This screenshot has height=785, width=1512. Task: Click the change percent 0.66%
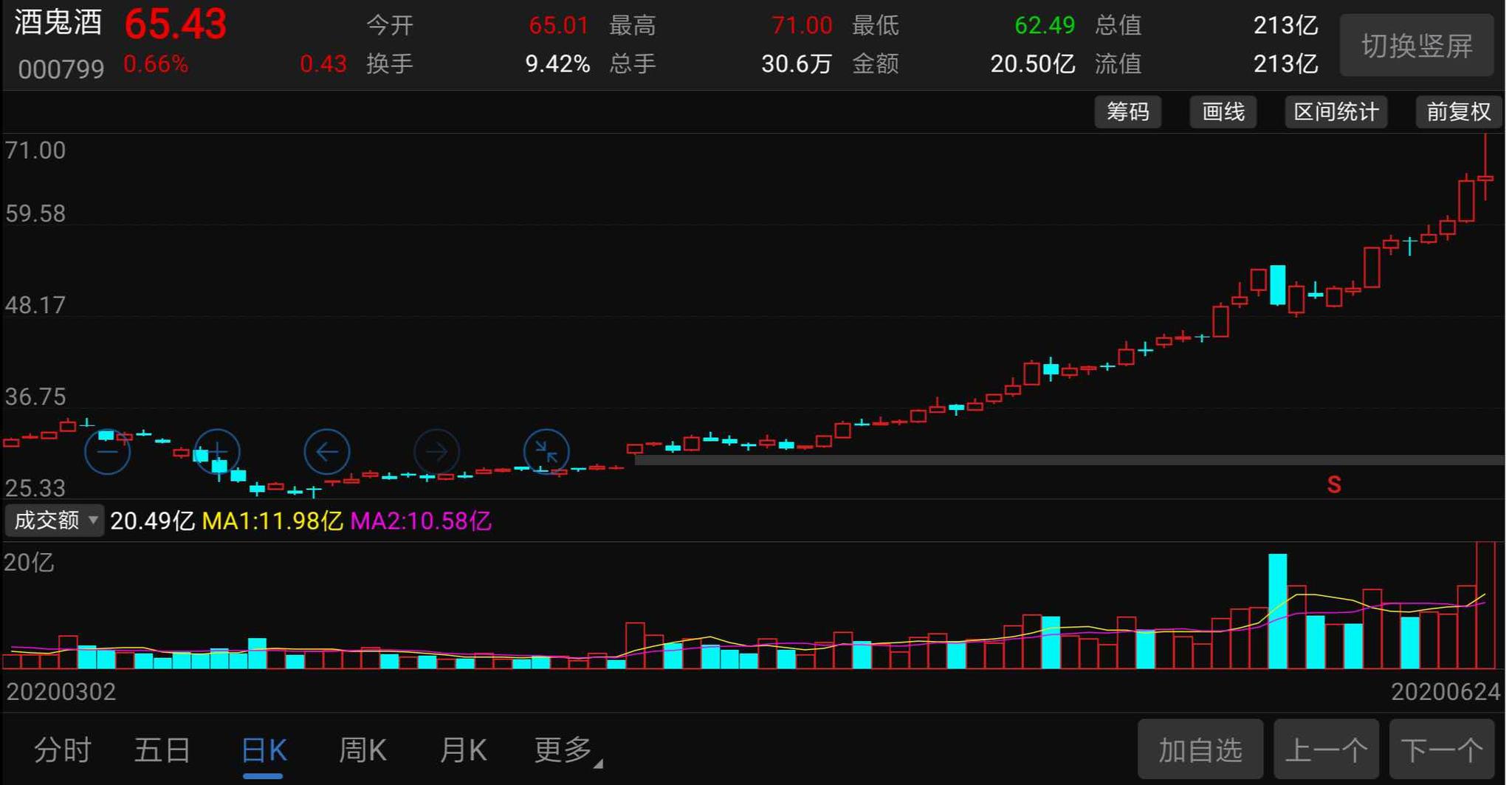click(x=156, y=64)
